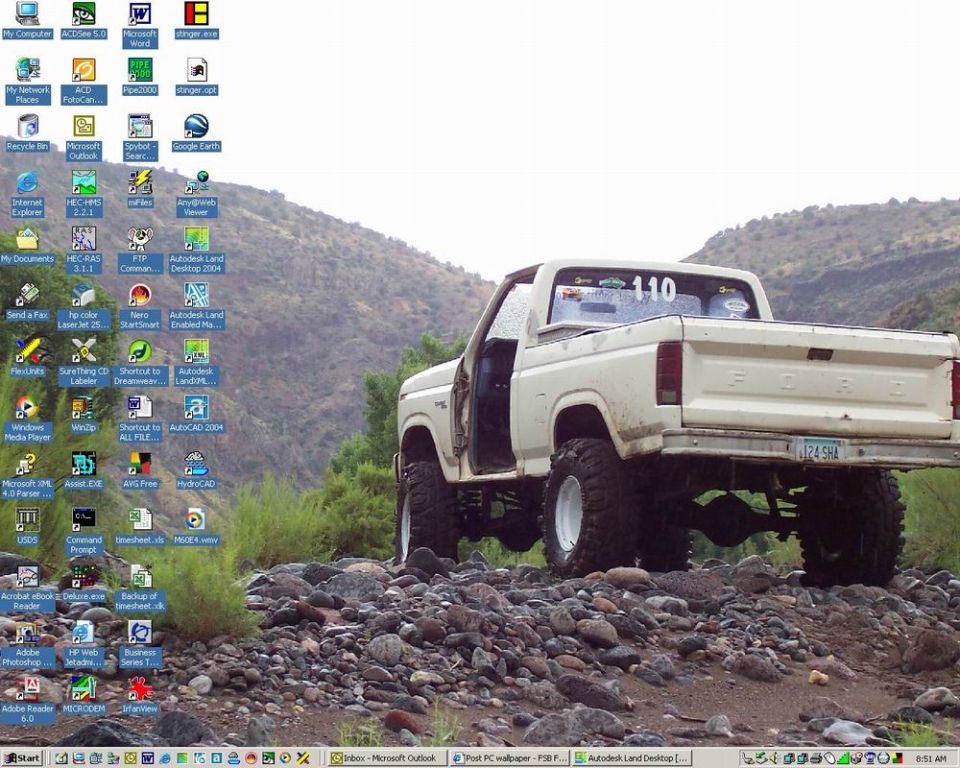Select the HydroCAD desktop icon

(x=197, y=471)
